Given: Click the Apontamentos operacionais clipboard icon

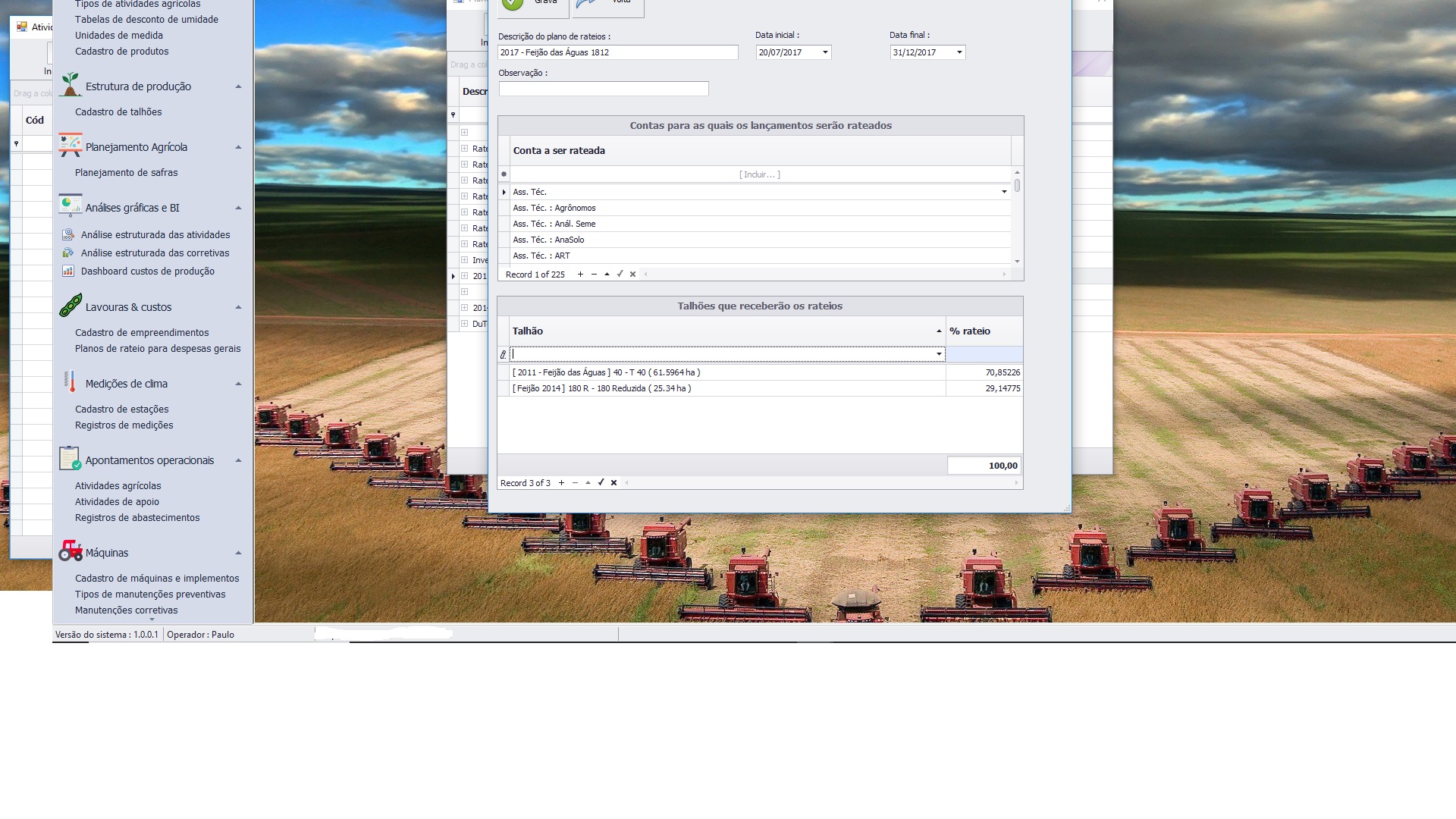Looking at the screenshot, I should pos(71,459).
